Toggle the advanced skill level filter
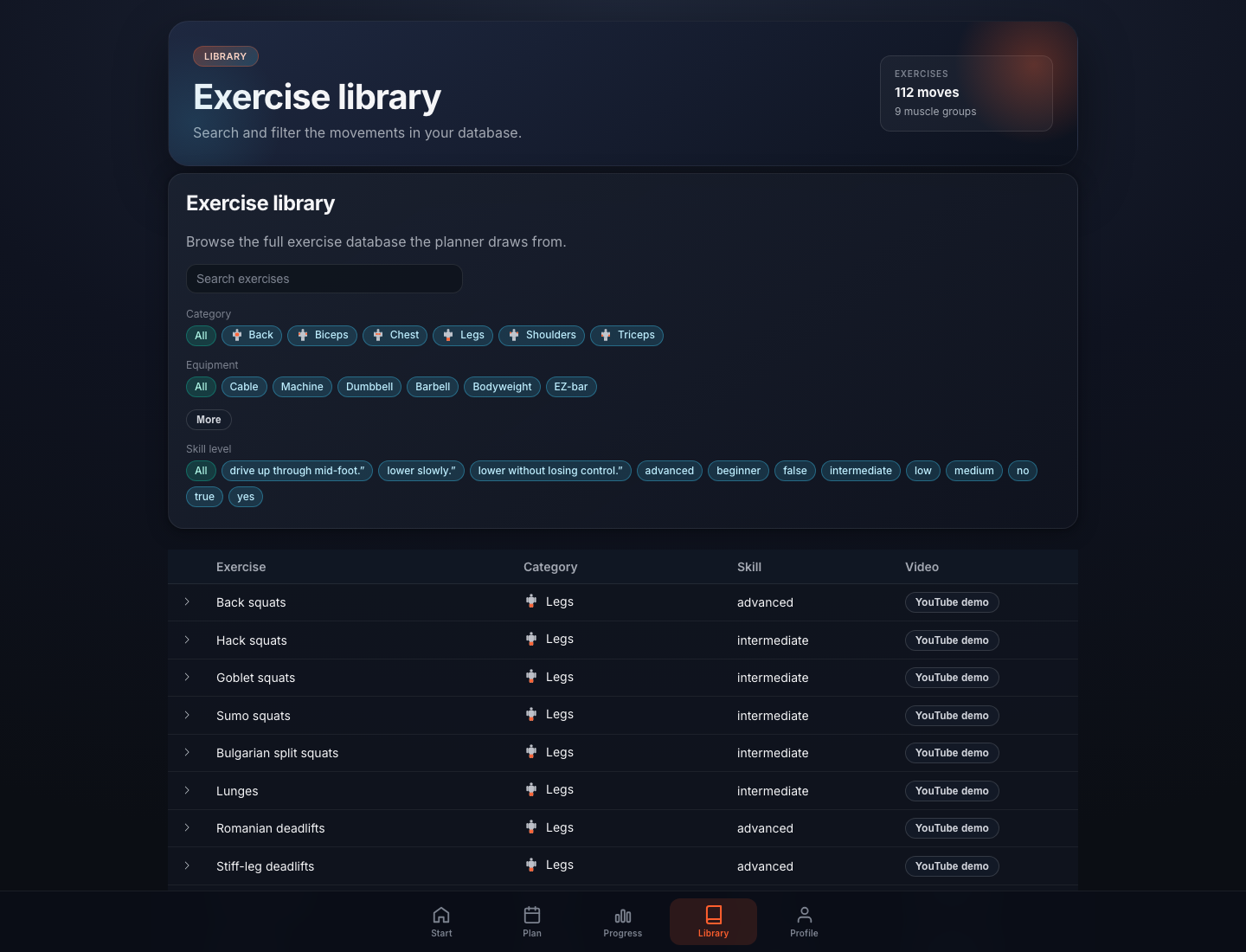 pos(669,471)
